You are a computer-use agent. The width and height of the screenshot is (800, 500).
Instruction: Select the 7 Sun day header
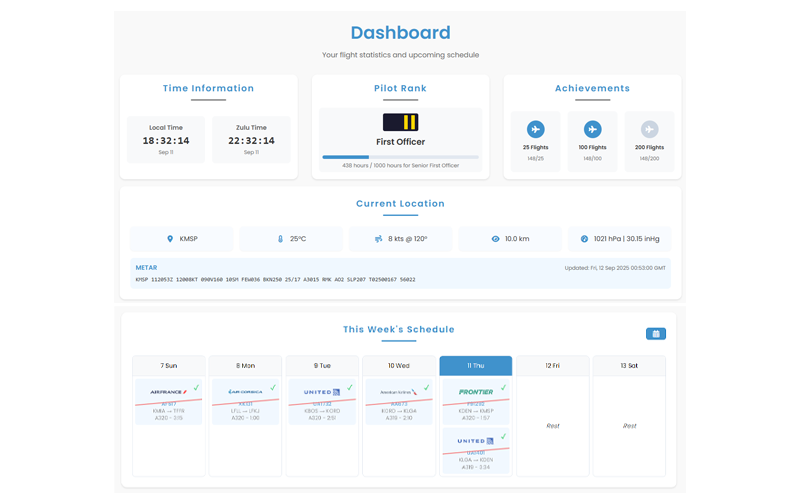(169, 366)
